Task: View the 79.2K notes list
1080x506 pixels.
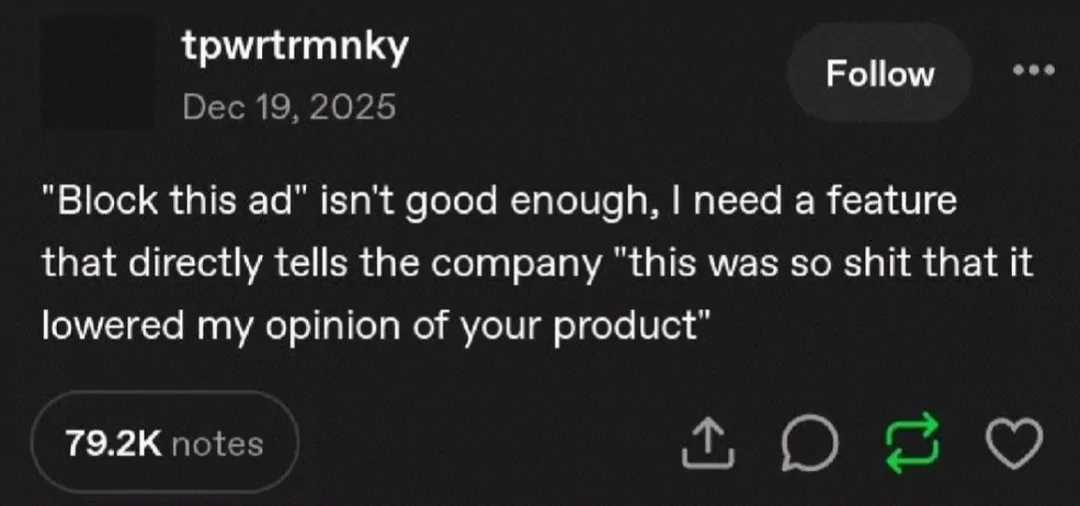Action: [165, 443]
